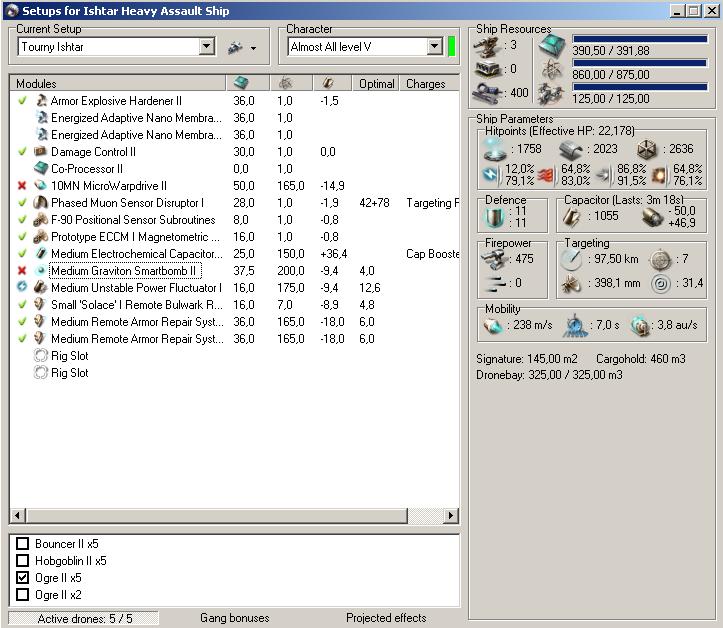Click the capacitor amount icon

click(572, 217)
